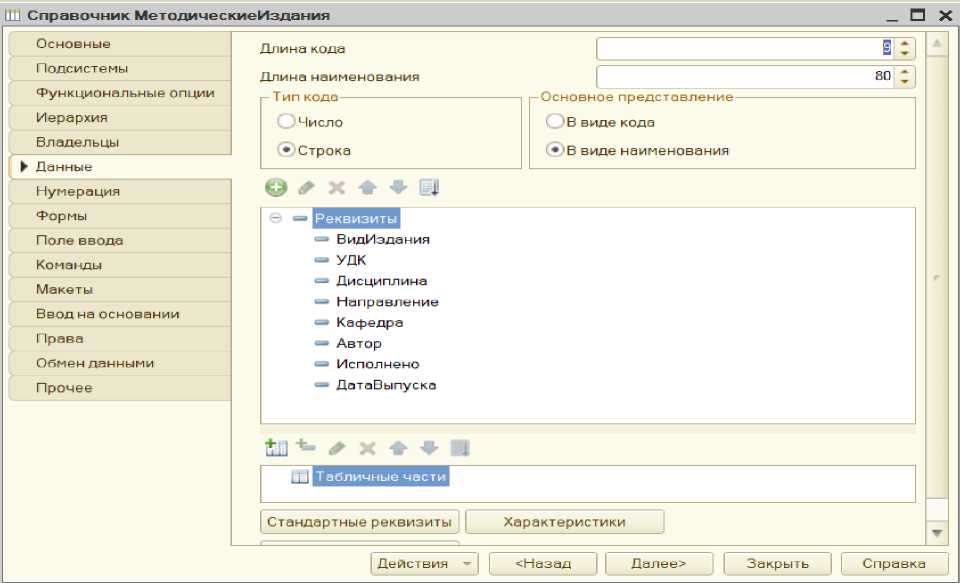Viewport: 960px width, 583px height.
Task: Open help with the Справка button
Action: coord(894,563)
